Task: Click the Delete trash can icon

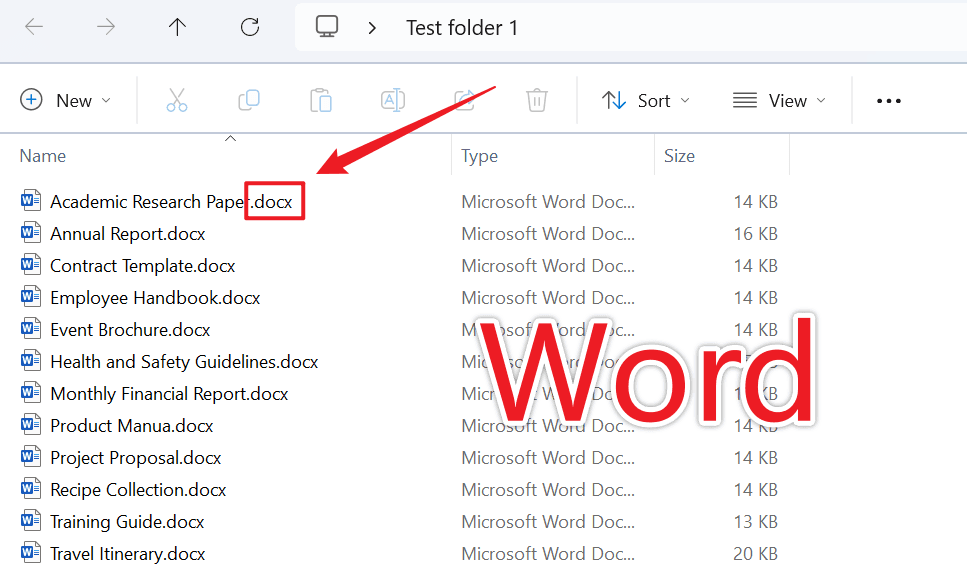Action: (537, 100)
